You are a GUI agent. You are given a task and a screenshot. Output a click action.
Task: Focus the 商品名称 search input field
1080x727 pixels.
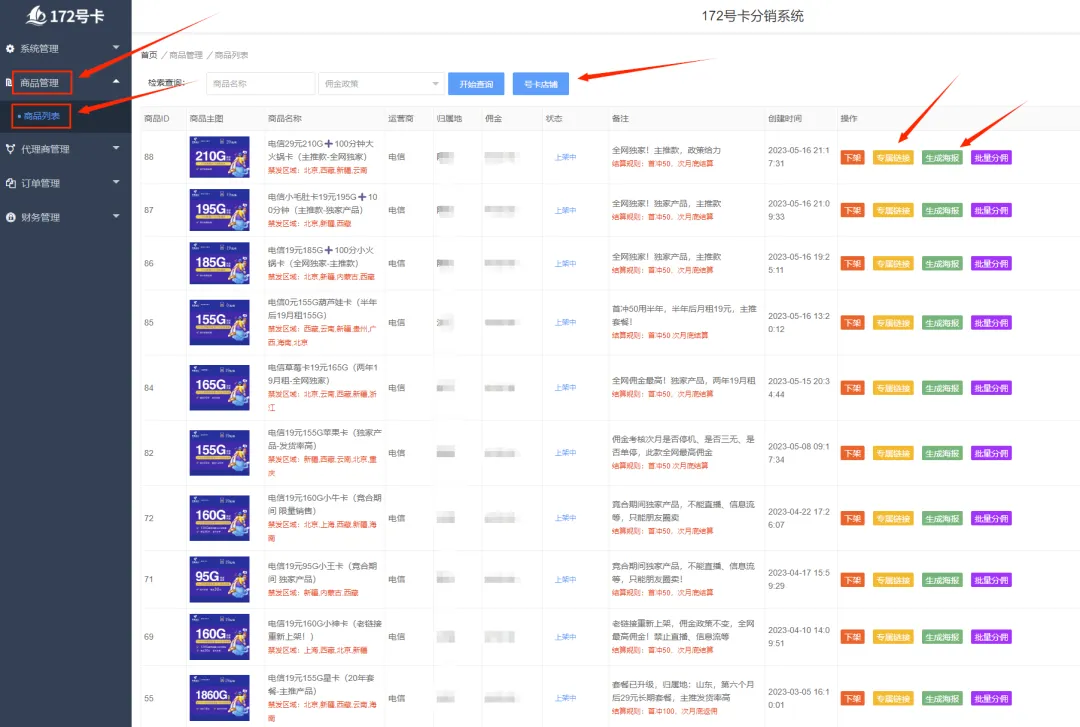coord(259,85)
